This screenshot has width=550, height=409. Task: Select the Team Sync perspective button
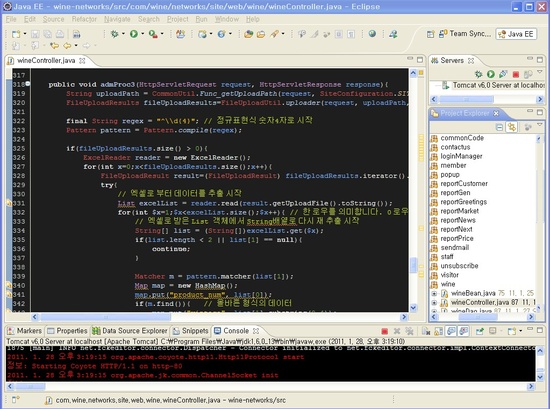(x=465, y=34)
